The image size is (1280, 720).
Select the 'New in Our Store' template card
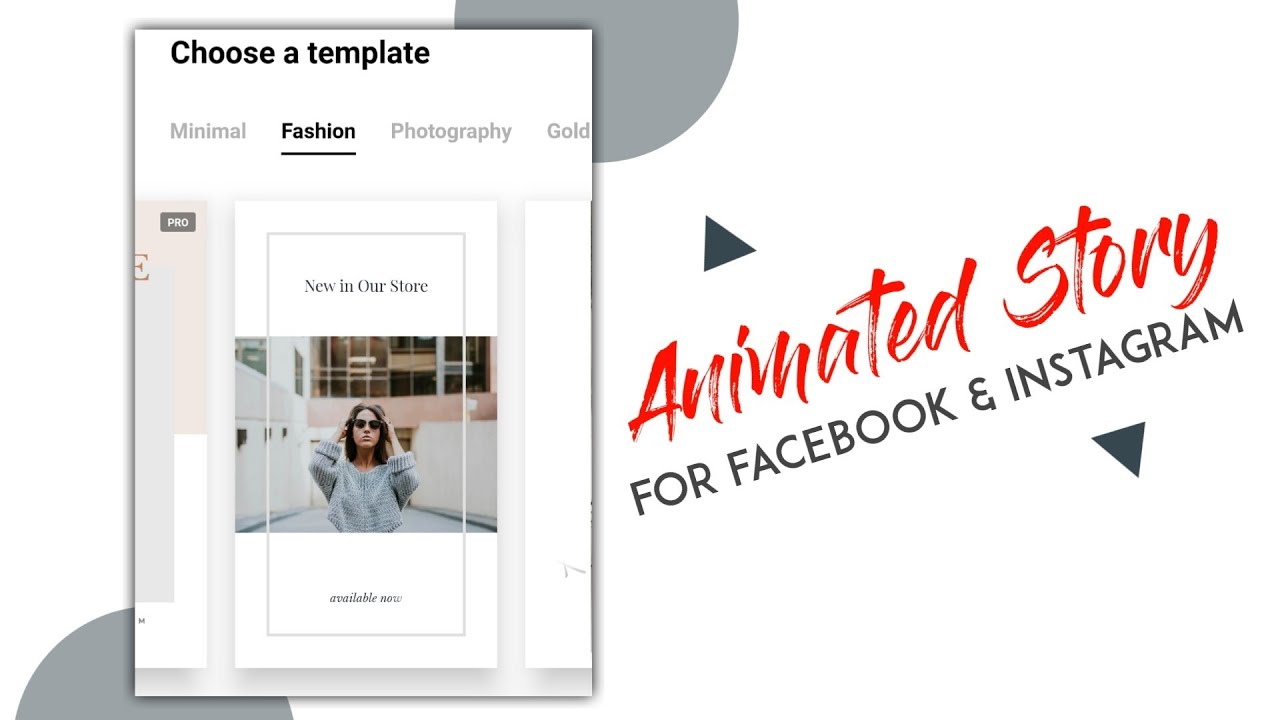pos(366,434)
